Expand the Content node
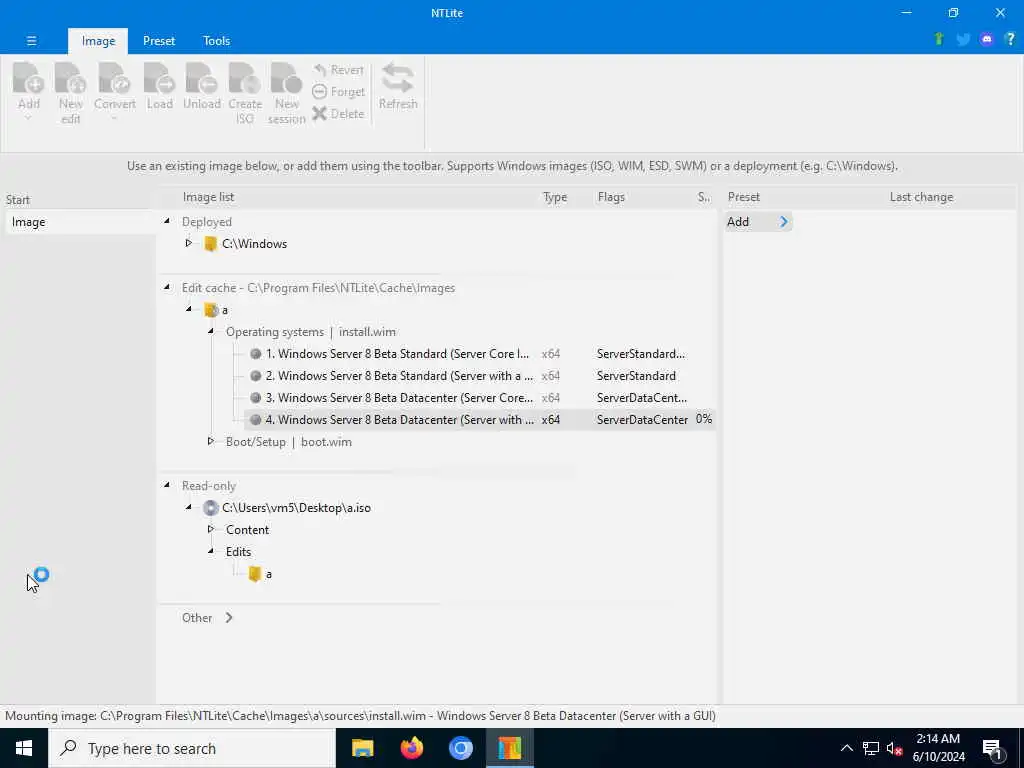 pyautogui.click(x=211, y=529)
